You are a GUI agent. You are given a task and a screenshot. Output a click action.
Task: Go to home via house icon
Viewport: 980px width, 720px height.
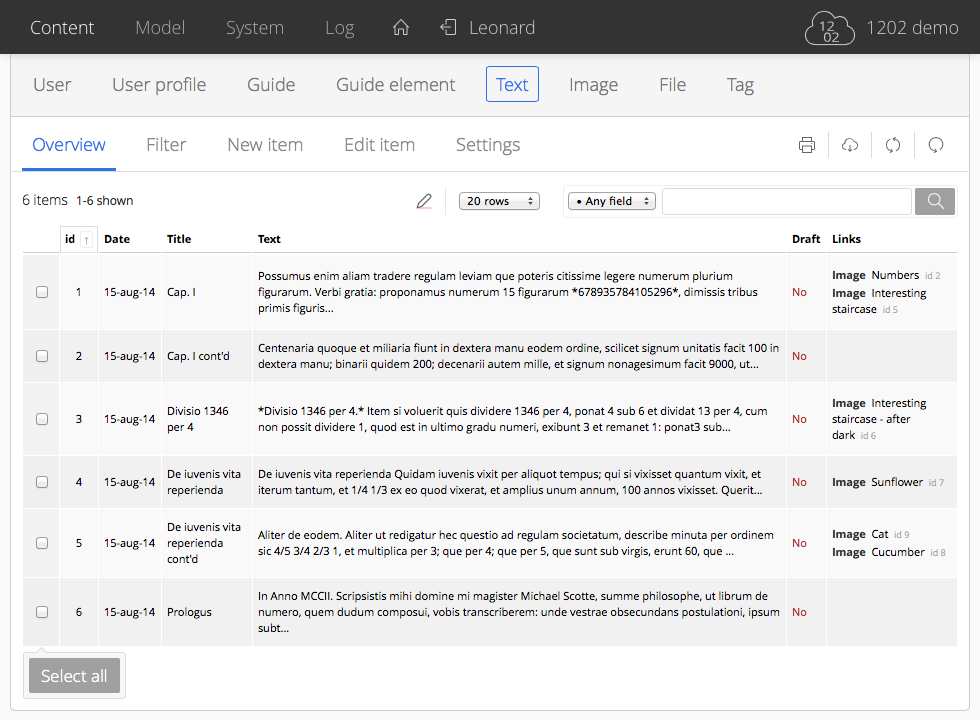(401, 28)
